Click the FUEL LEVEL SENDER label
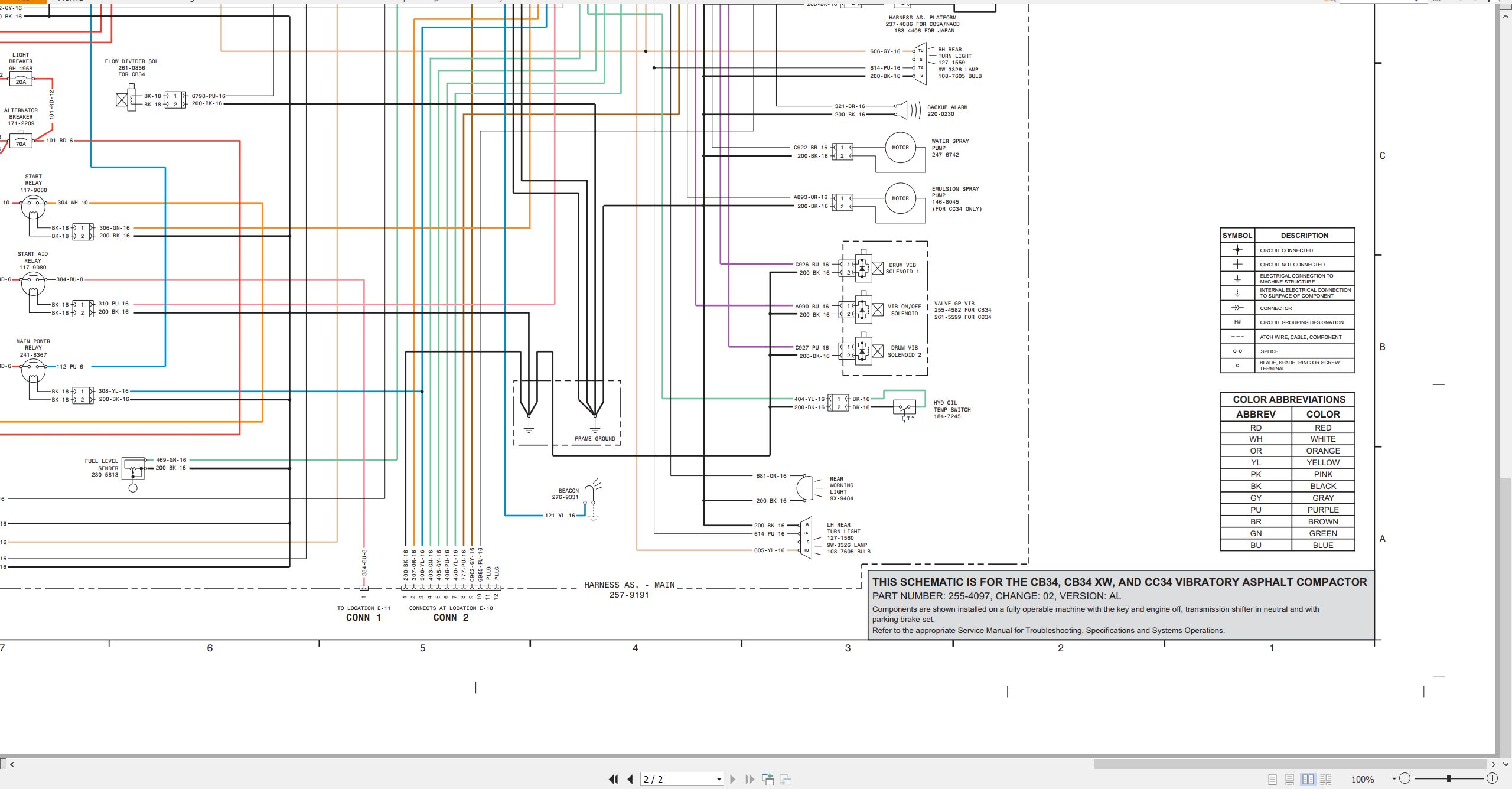The image size is (1512, 789). coord(101,464)
